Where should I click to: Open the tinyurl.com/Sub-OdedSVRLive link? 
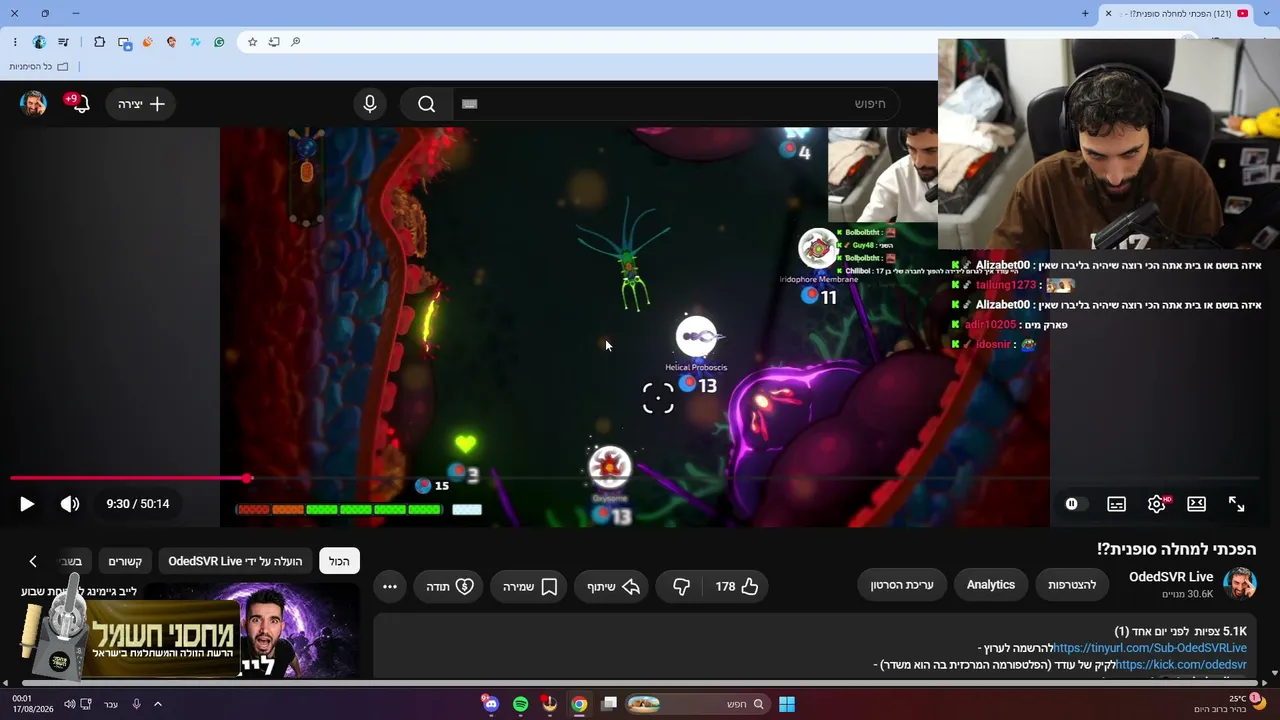point(1150,648)
